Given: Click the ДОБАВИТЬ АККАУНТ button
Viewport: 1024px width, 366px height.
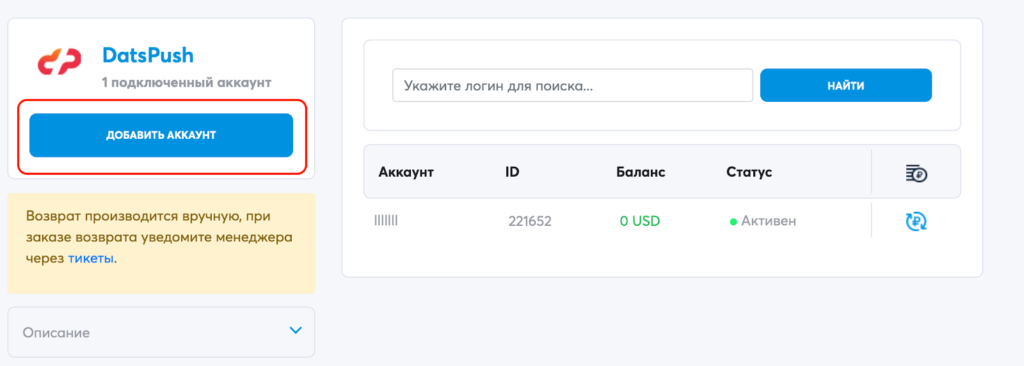Looking at the screenshot, I should (161, 135).
